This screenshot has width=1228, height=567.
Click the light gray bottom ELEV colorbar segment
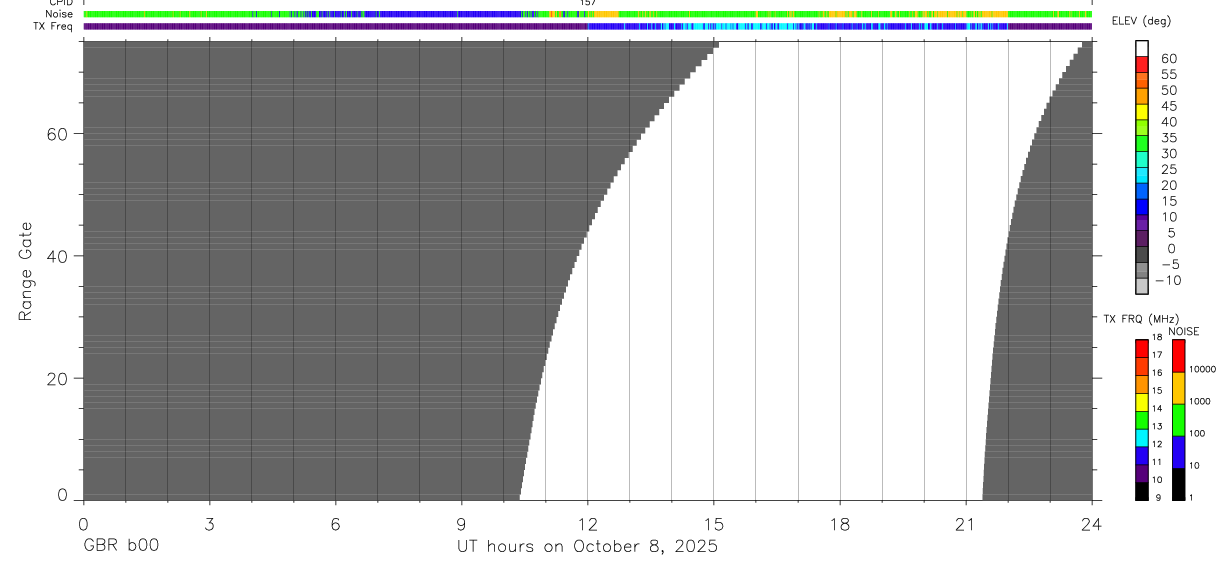pos(1142,286)
